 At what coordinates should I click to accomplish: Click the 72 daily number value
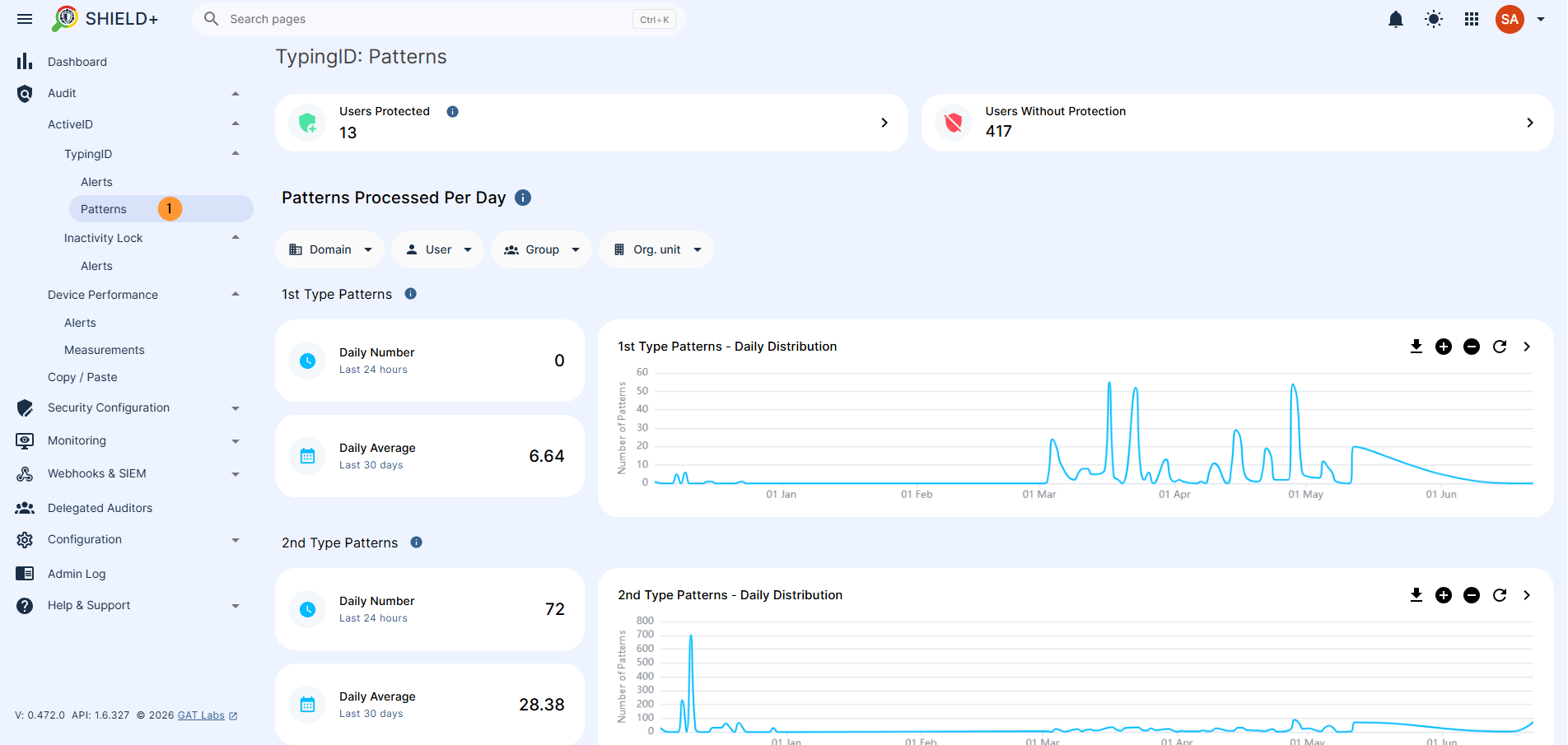(x=555, y=609)
